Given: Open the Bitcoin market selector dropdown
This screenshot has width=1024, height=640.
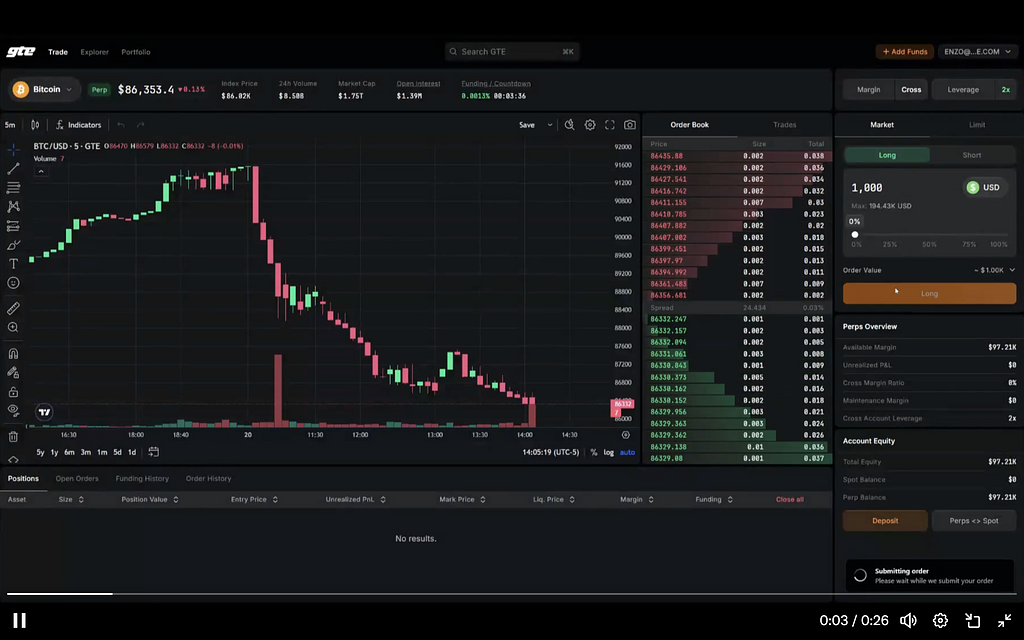Looking at the screenshot, I should coord(45,89).
